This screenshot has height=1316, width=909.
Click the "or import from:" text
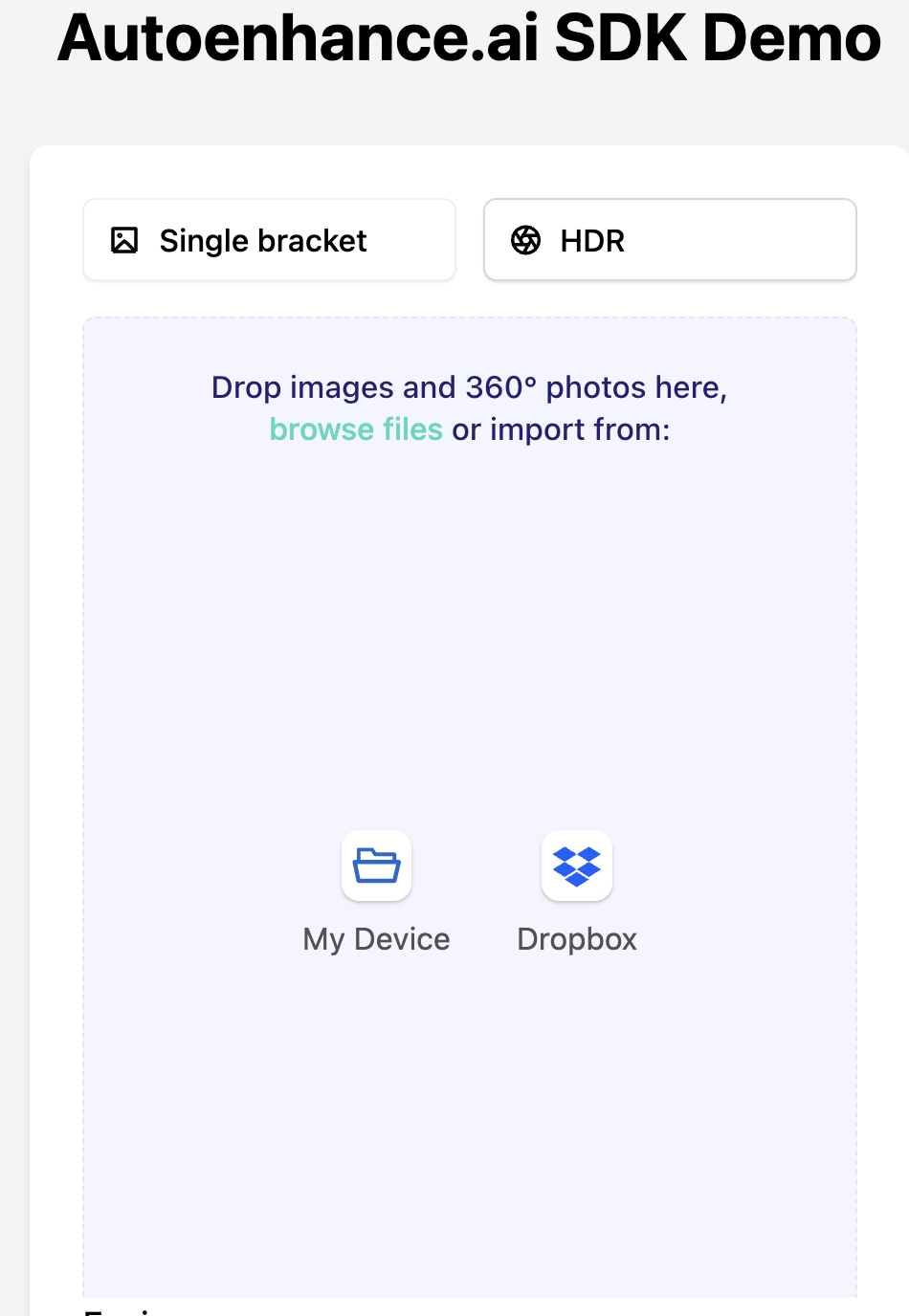click(x=562, y=429)
